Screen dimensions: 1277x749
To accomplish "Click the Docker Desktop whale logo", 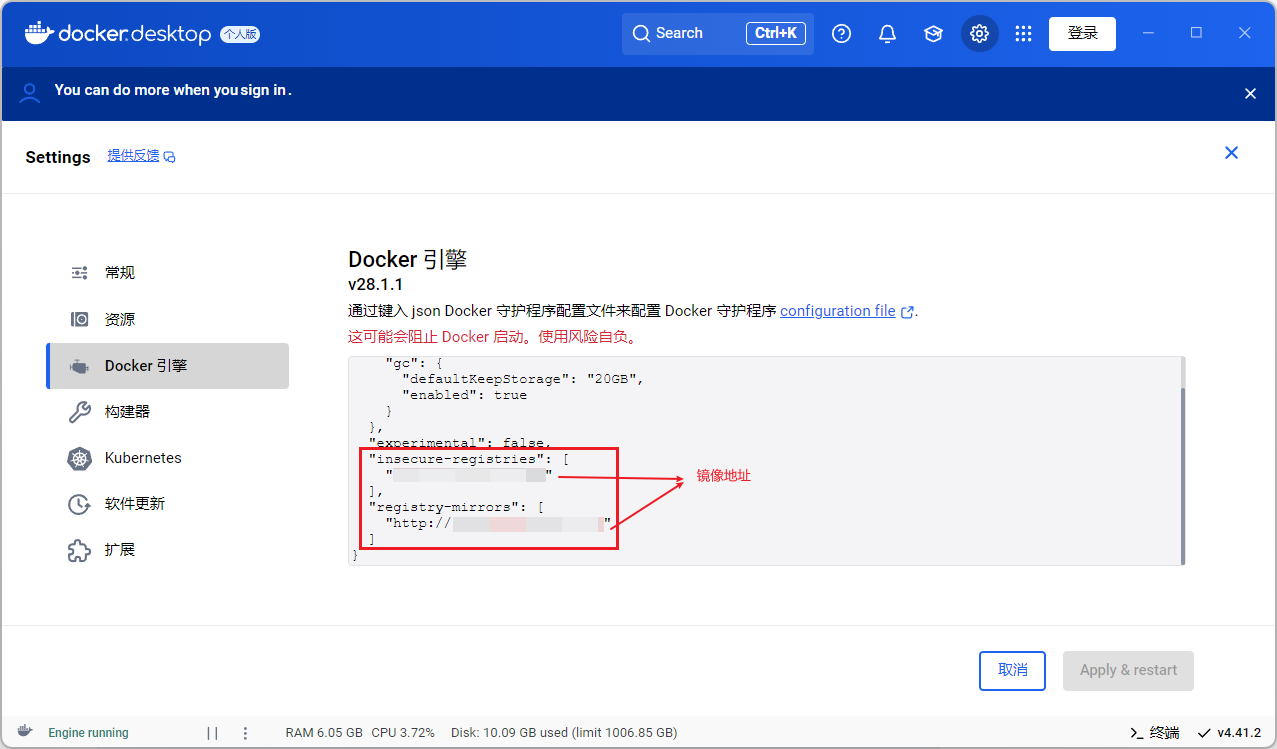I will pos(37,33).
